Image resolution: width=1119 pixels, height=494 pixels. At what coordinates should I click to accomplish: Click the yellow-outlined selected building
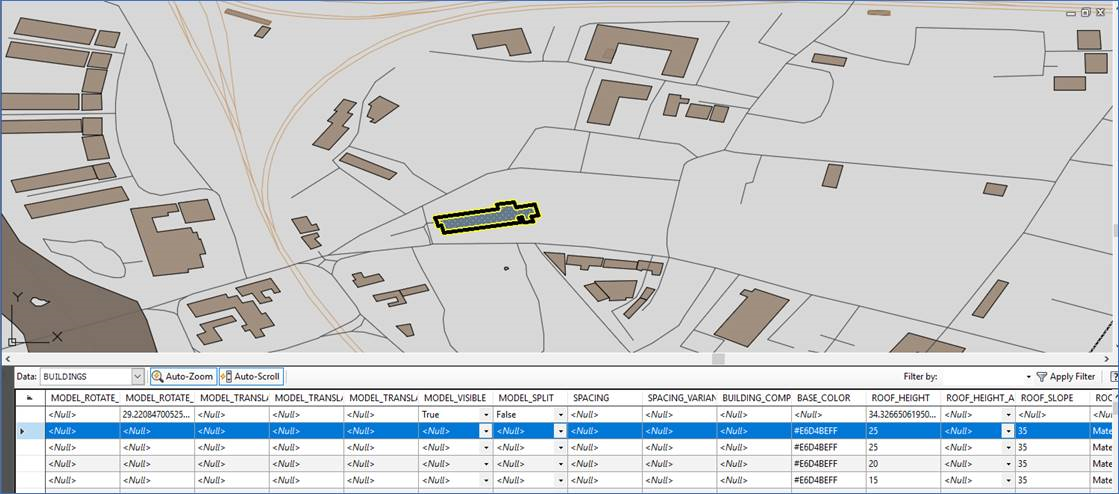click(485, 218)
